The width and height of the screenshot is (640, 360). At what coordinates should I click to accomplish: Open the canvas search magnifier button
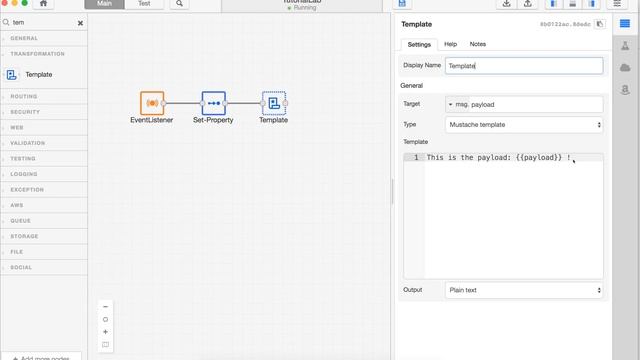(179, 4)
